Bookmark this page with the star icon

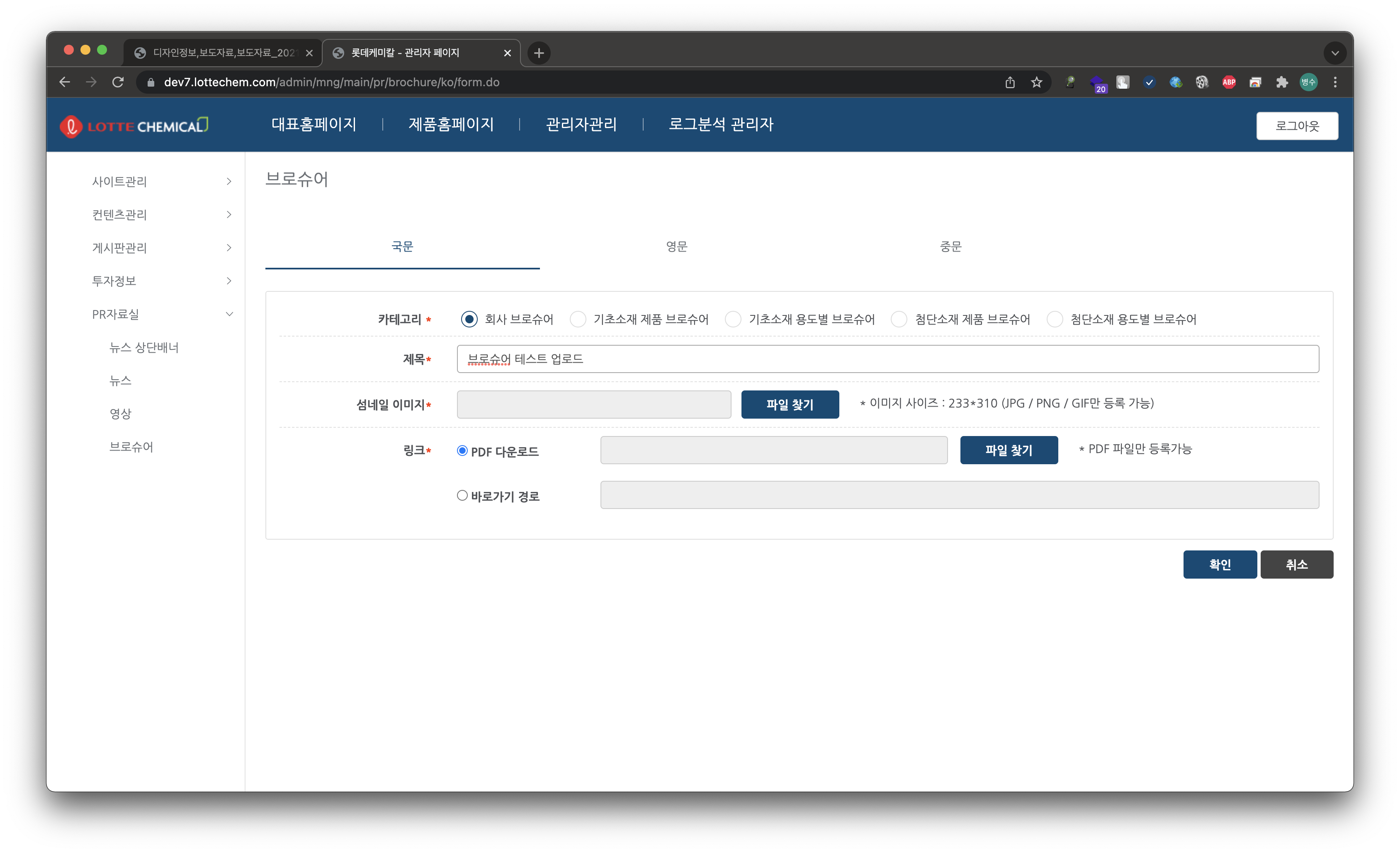[x=1036, y=82]
